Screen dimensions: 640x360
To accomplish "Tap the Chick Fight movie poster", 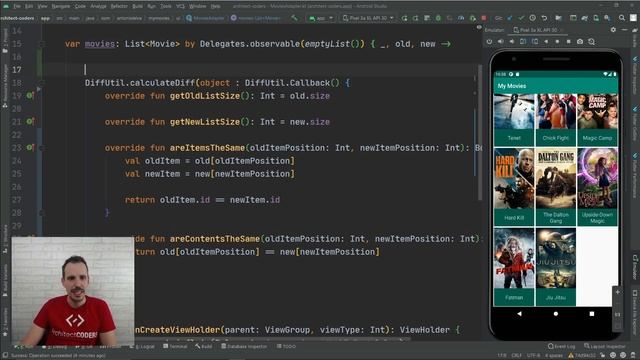I will point(556,112).
